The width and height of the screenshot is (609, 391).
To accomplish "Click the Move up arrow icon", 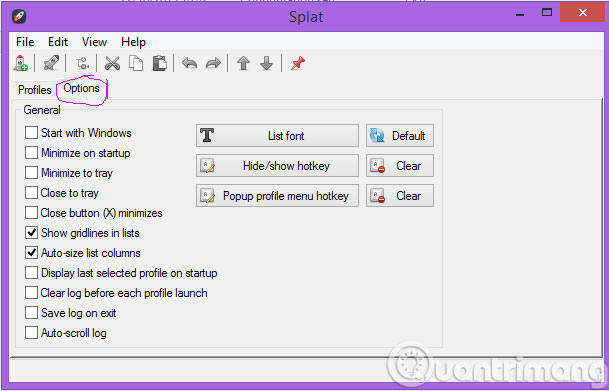I will [243, 63].
